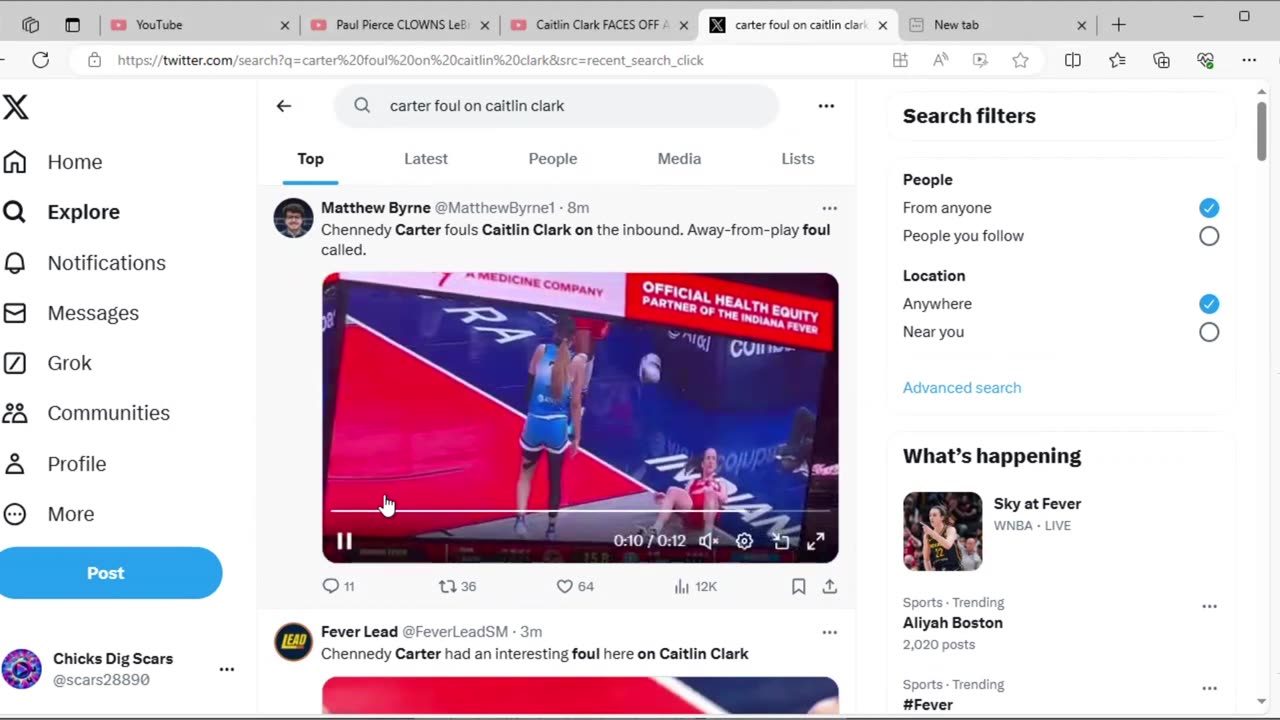
Task: Open browser split screen icon
Action: click(x=1073, y=60)
